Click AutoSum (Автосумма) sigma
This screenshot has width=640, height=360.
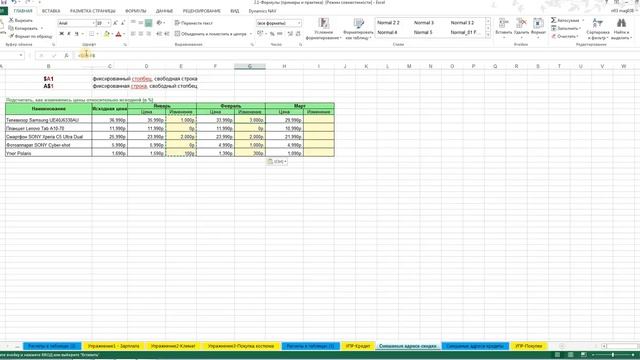566,20
